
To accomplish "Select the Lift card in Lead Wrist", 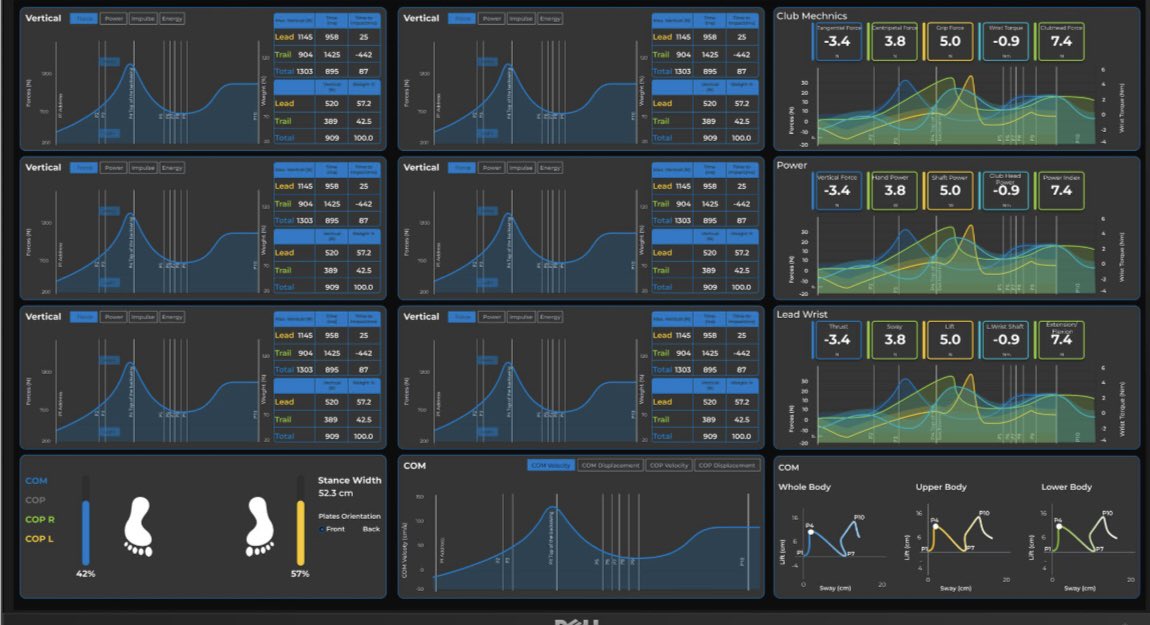I will (x=950, y=340).
